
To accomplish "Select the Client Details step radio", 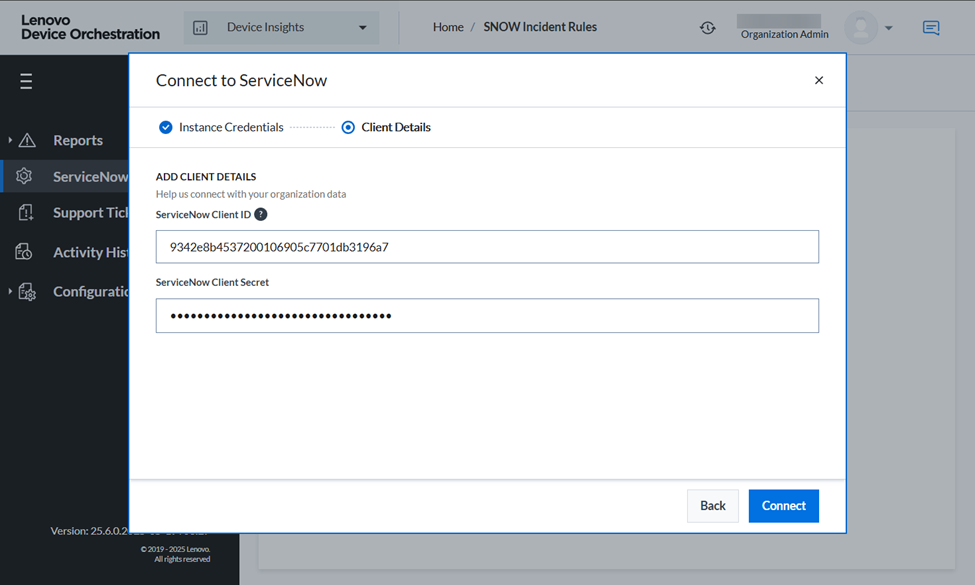I will tap(348, 127).
